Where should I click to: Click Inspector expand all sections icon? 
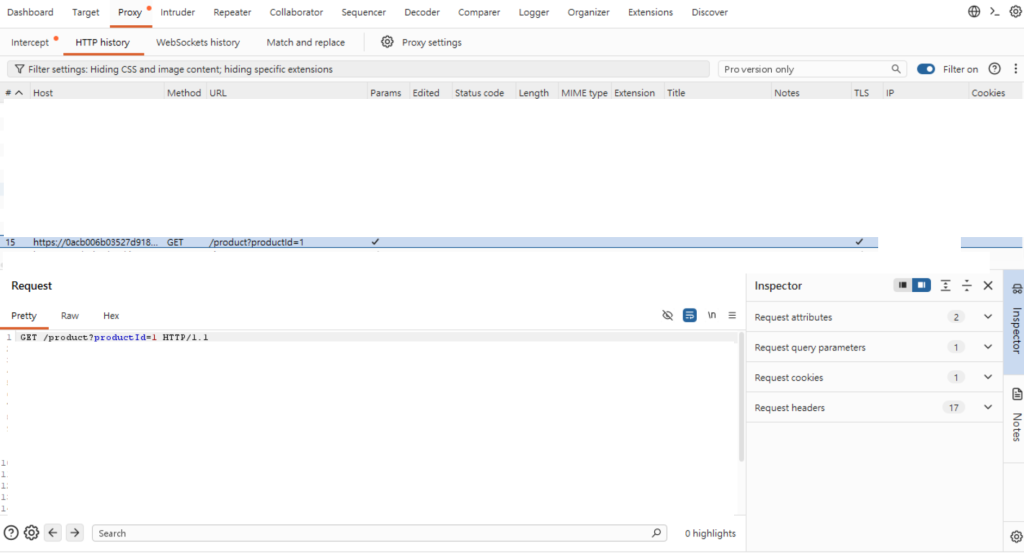point(946,285)
